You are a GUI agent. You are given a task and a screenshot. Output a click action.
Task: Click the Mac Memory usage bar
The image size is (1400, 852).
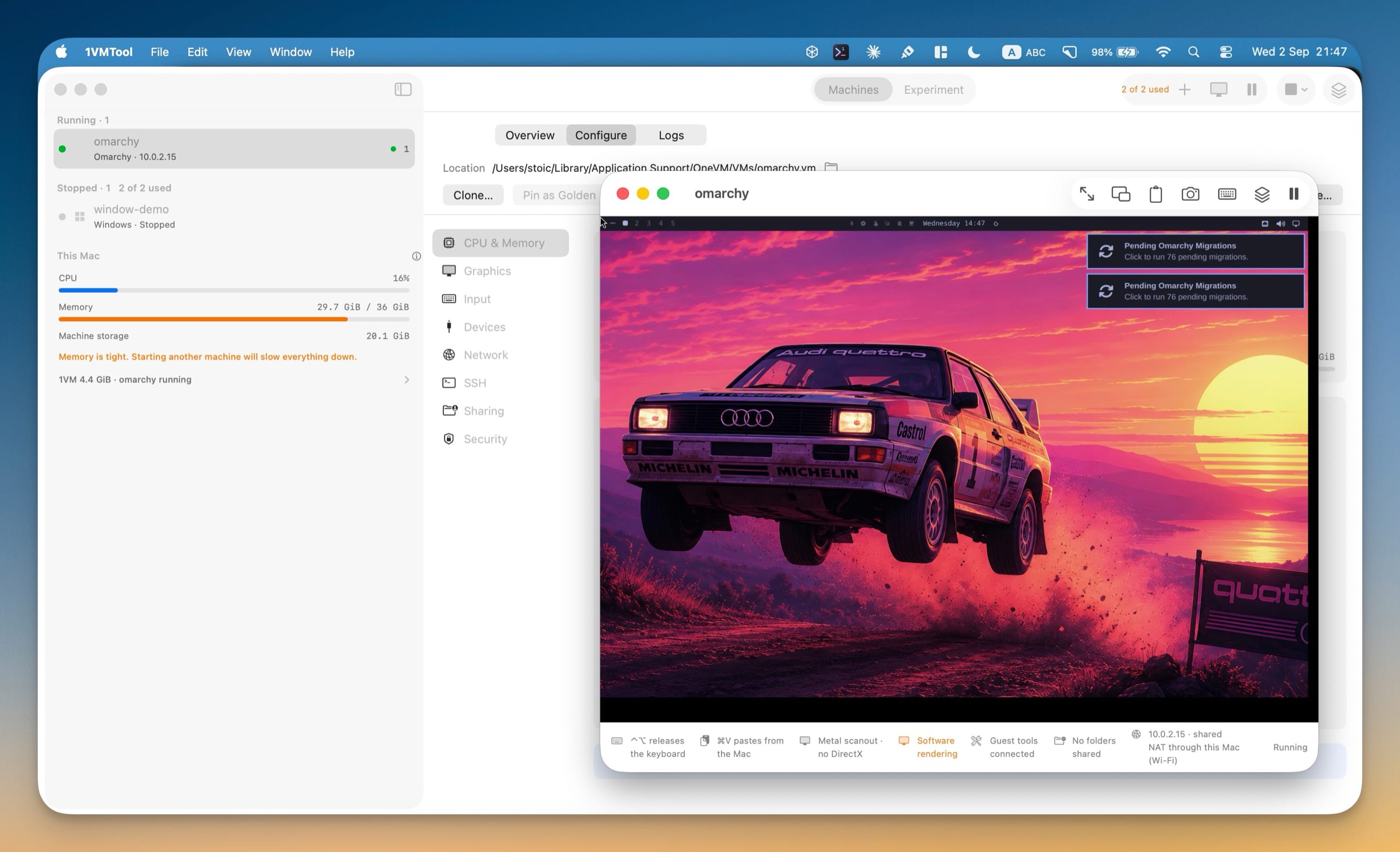pyautogui.click(x=234, y=319)
